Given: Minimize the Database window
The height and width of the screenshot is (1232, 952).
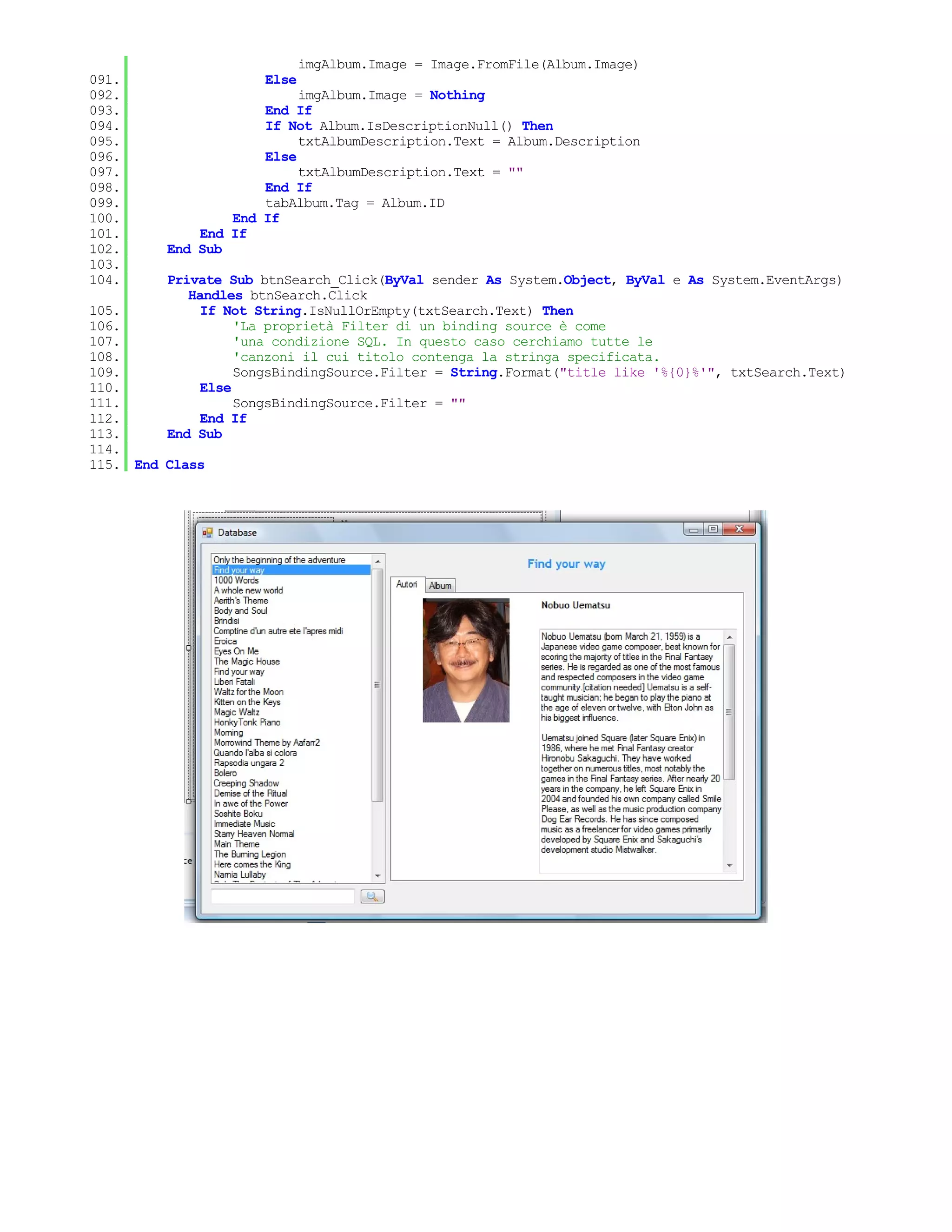Looking at the screenshot, I should click(693, 529).
